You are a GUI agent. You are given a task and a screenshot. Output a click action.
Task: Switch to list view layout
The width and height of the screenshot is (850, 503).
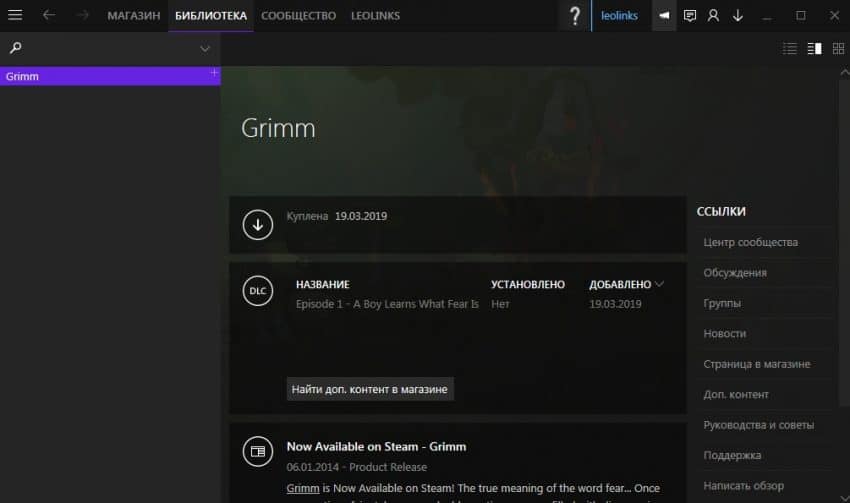[x=790, y=49]
